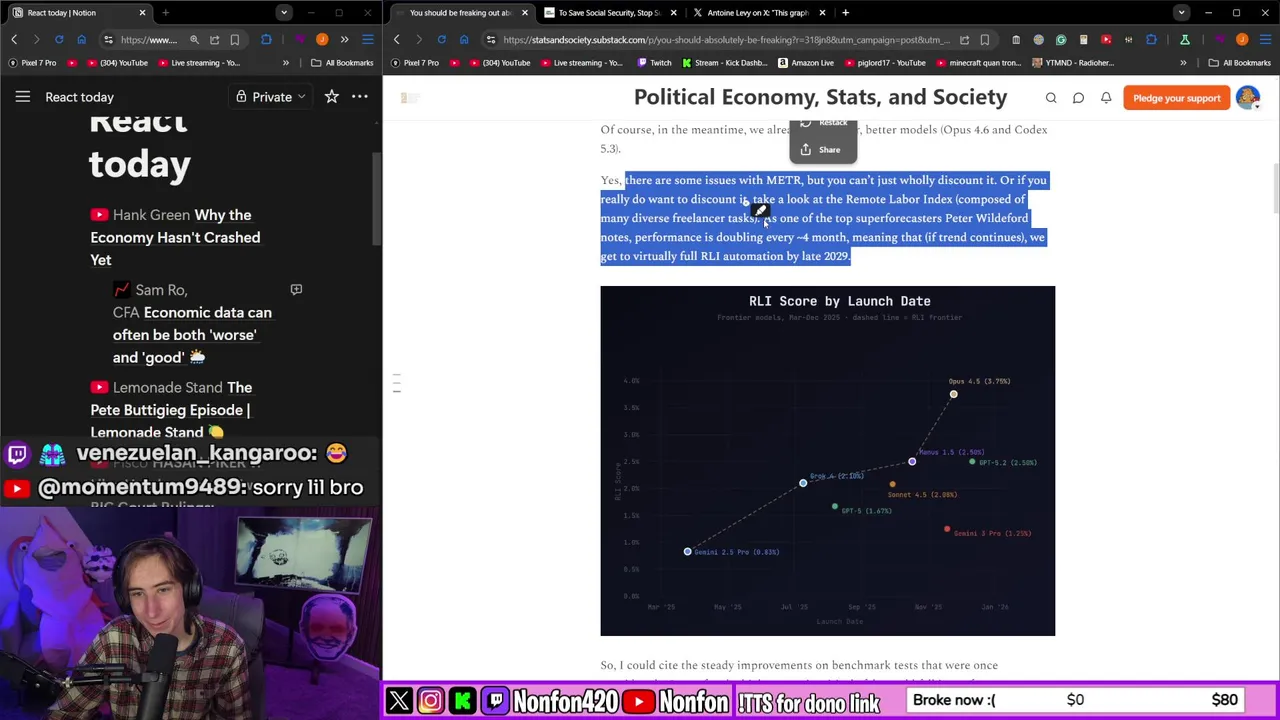View site information icon in Substack address bar
Image resolution: width=1280 pixels, height=720 pixels.
click(490, 40)
